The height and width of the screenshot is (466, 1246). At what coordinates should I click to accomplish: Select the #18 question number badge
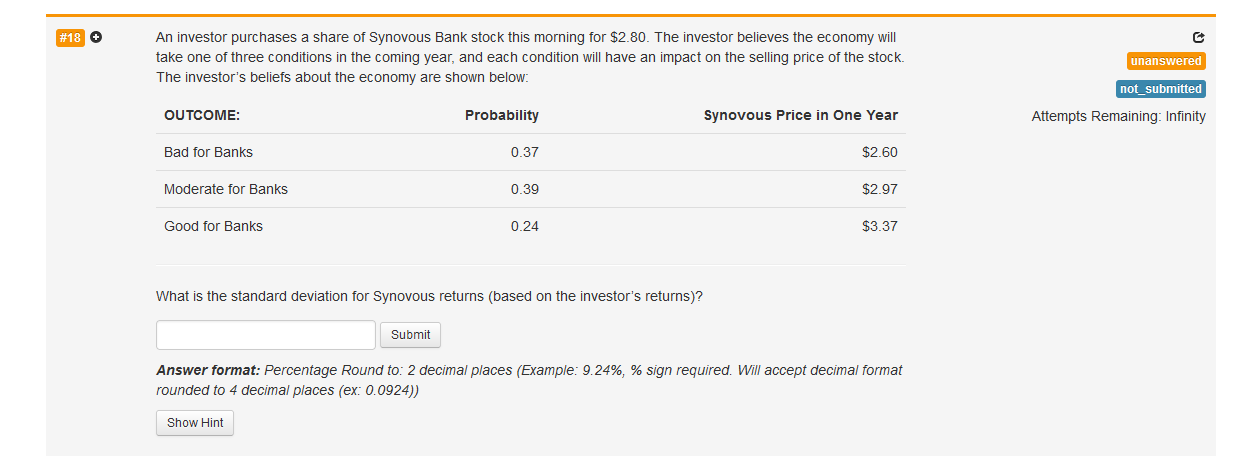click(x=70, y=38)
